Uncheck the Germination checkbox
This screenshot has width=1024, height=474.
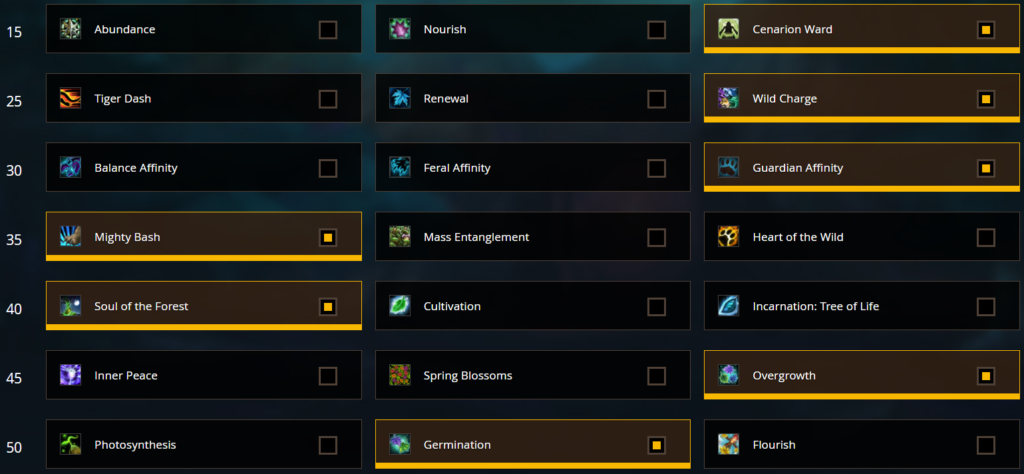[657, 445]
